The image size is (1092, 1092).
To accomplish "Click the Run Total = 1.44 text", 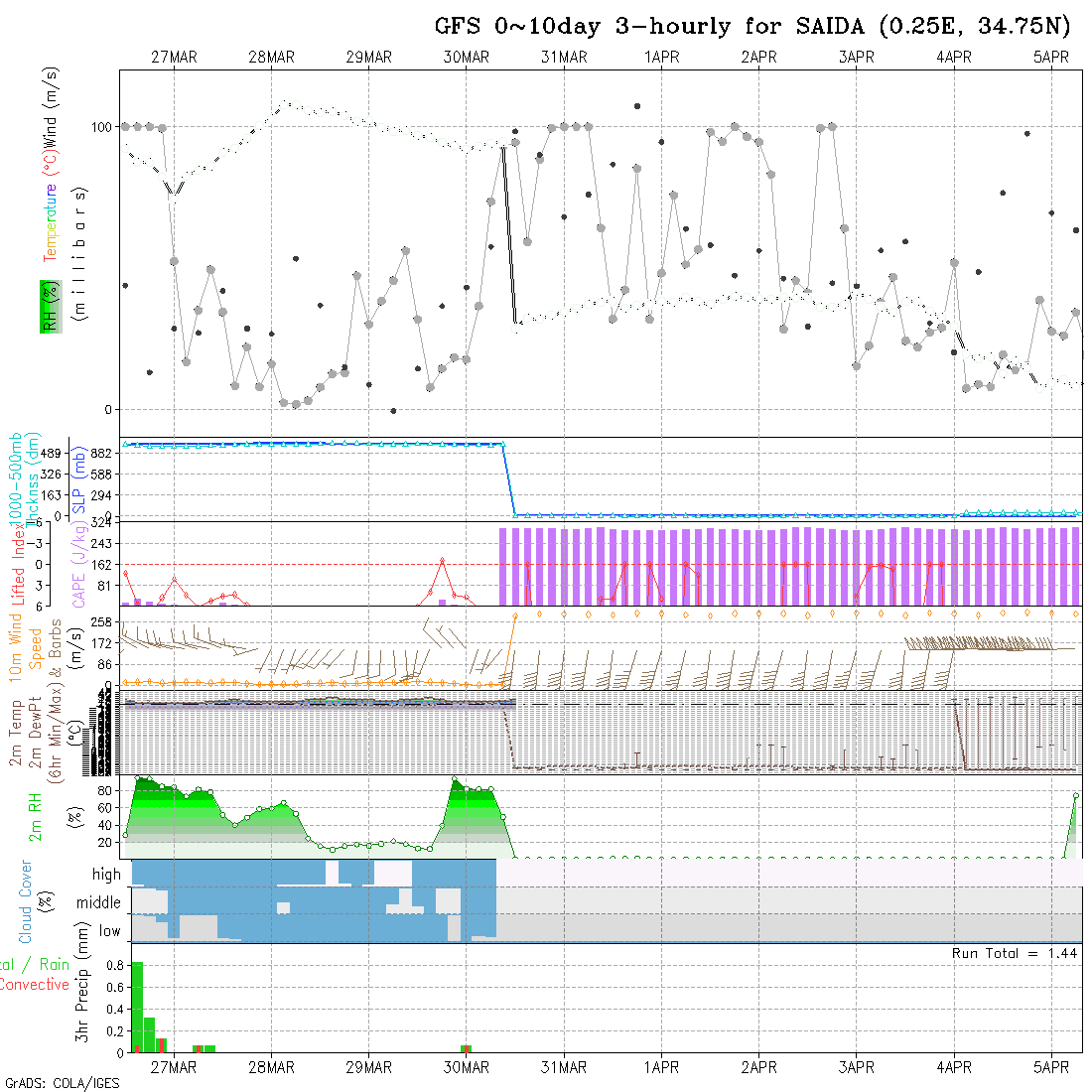I will click(x=1014, y=953).
